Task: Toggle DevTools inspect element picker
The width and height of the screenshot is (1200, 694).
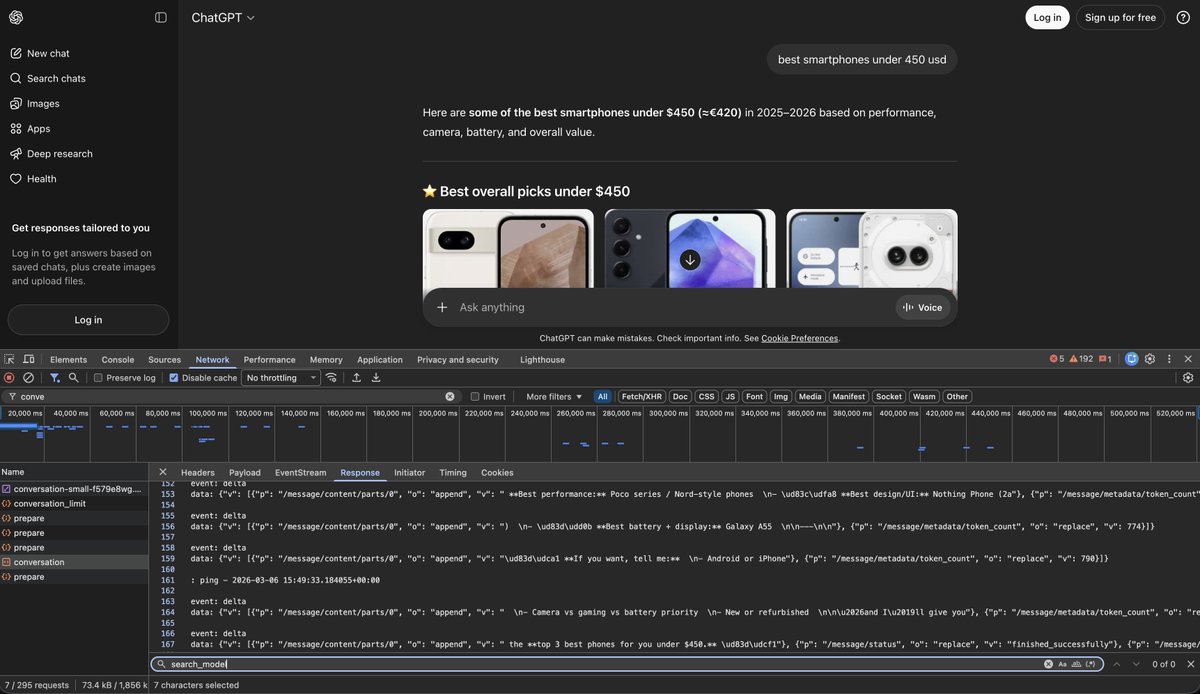Action: click(x=10, y=359)
